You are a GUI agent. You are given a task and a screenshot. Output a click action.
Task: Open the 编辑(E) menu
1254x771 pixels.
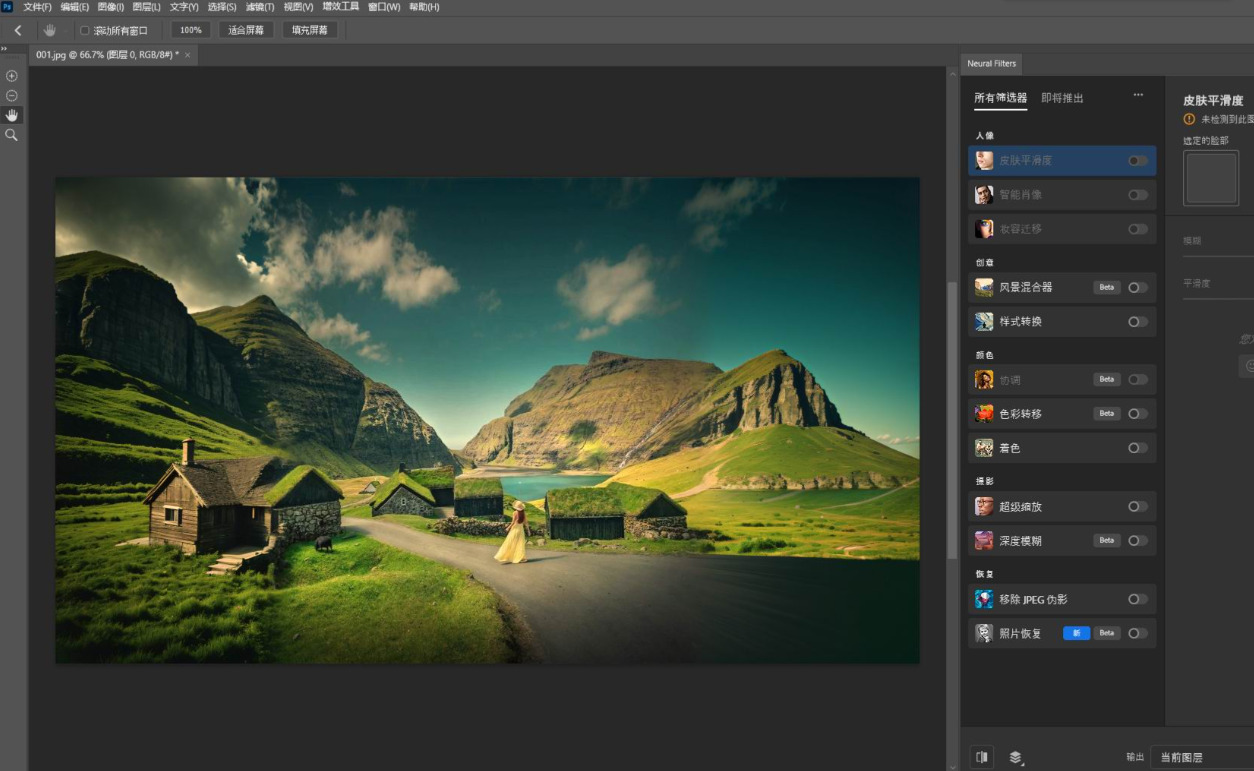pos(74,7)
